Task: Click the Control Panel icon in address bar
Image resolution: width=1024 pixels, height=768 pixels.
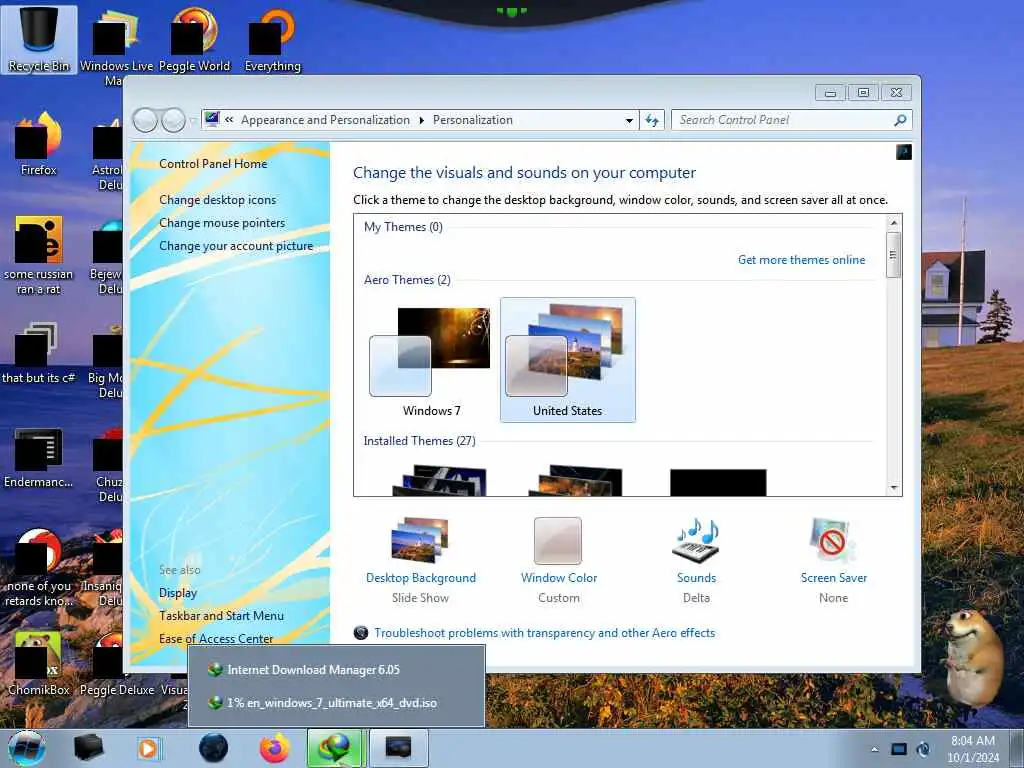Action: click(x=212, y=120)
